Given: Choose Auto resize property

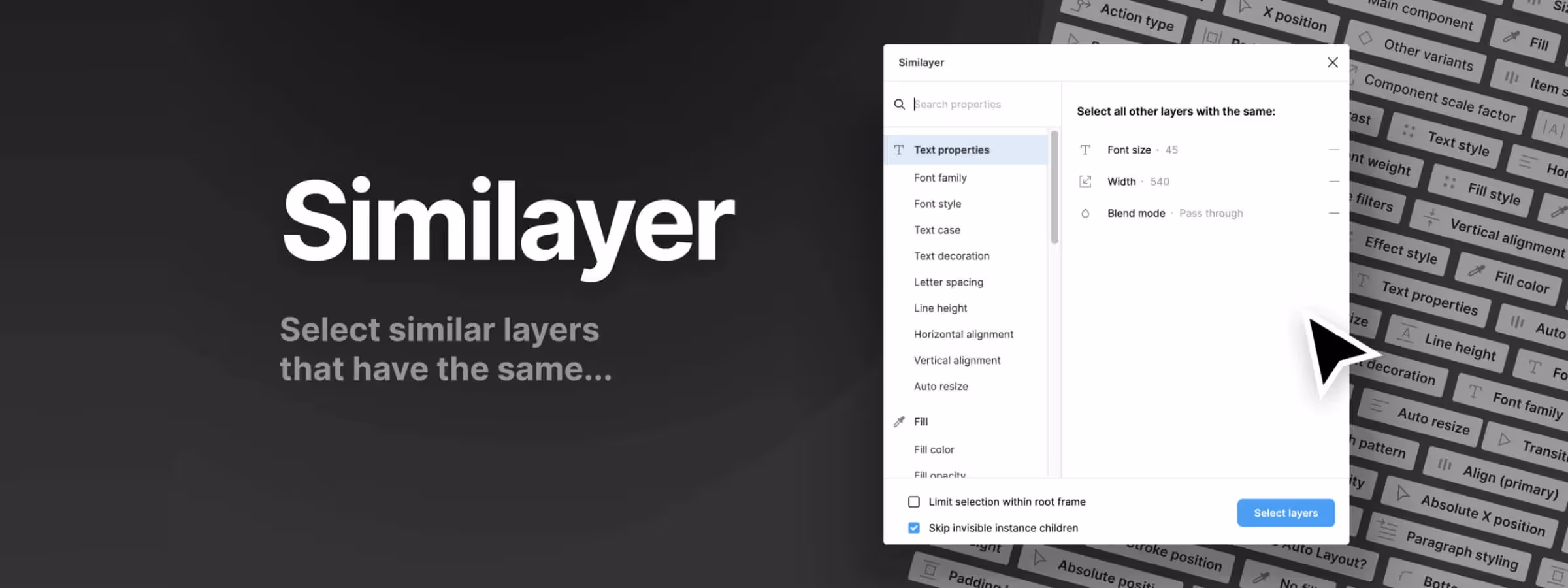Looking at the screenshot, I should click(941, 387).
